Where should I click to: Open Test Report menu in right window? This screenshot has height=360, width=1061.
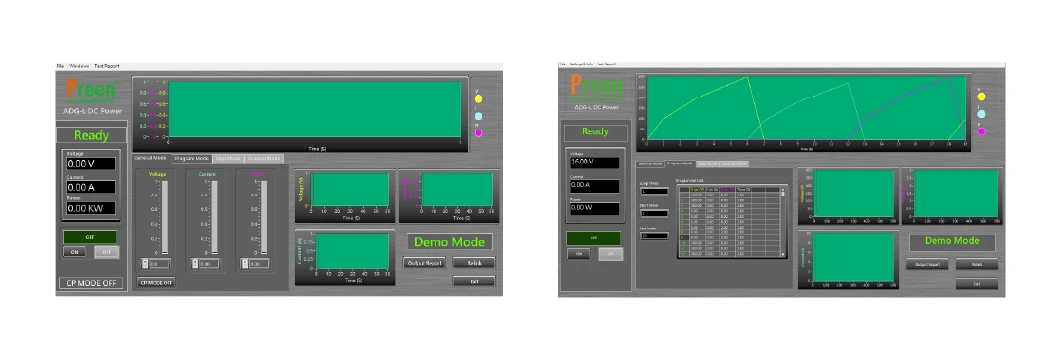tap(606, 64)
